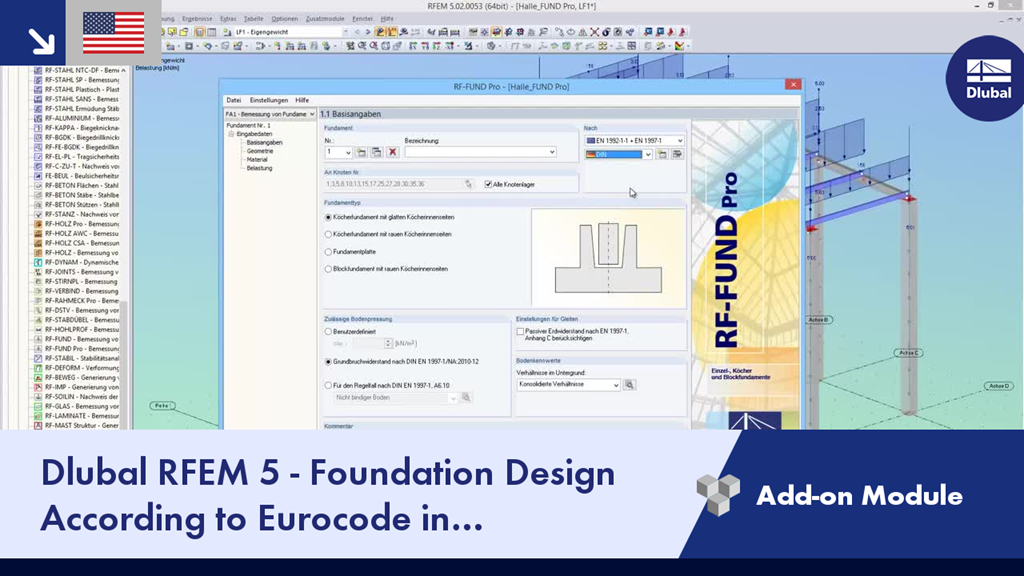1024x576 pixels.
Task: Close the RF-FUND Pro dialog
Action: click(x=793, y=85)
